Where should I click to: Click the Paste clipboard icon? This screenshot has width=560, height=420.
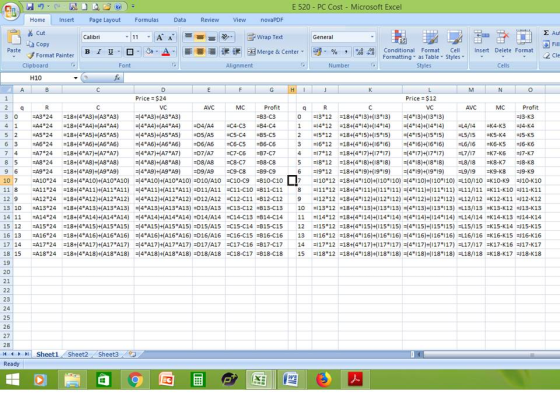coord(14,38)
